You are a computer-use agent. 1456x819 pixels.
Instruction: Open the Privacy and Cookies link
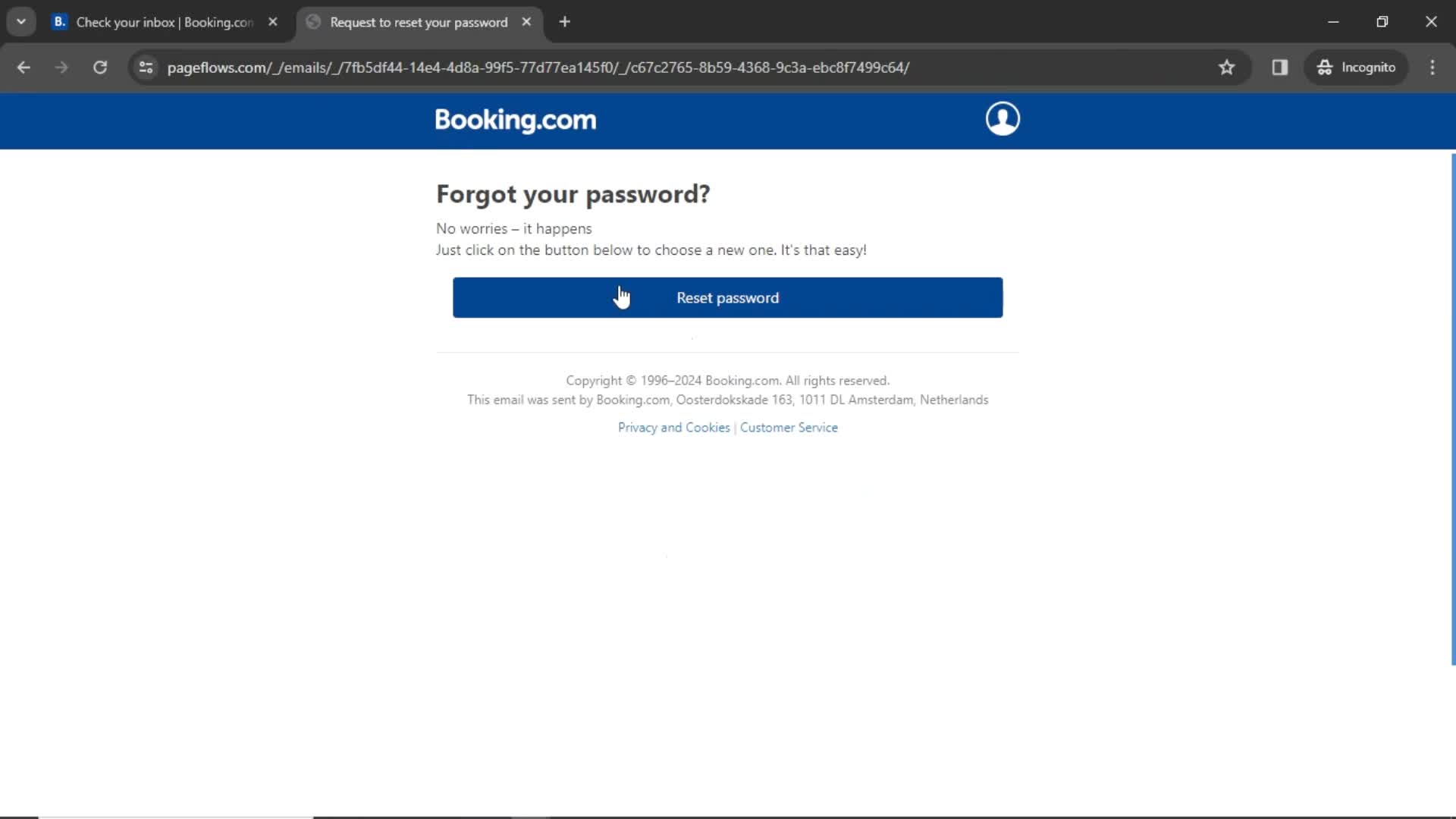pyautogui.click(x=674, y=427)
